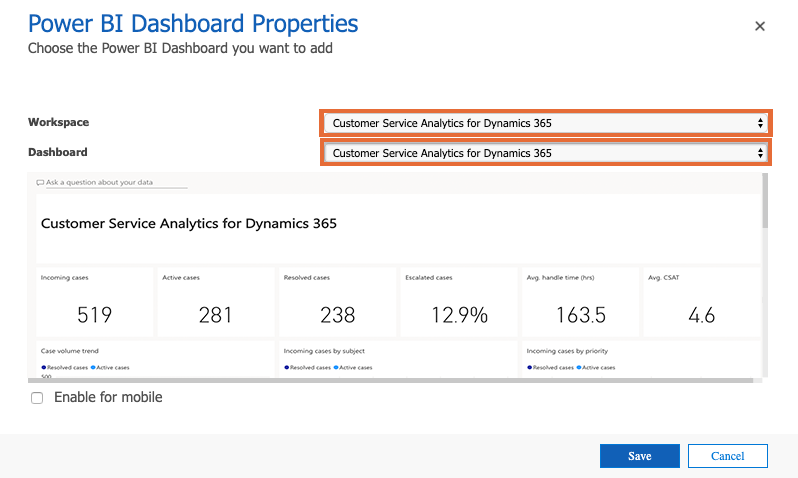Click the preview vertical scrollbar
The image size is (798, 478).
(x=765, y=201)
